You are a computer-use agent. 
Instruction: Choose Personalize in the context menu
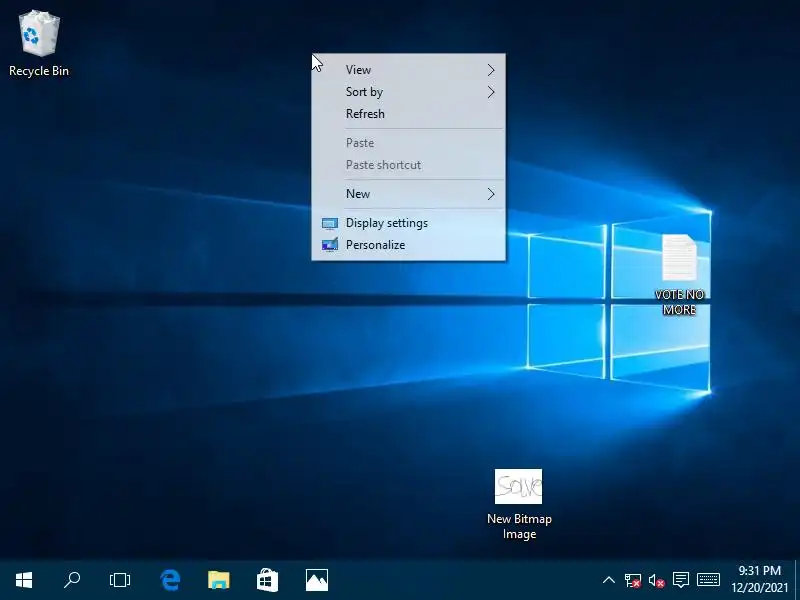pyautogui.click(x=409, y=245)
